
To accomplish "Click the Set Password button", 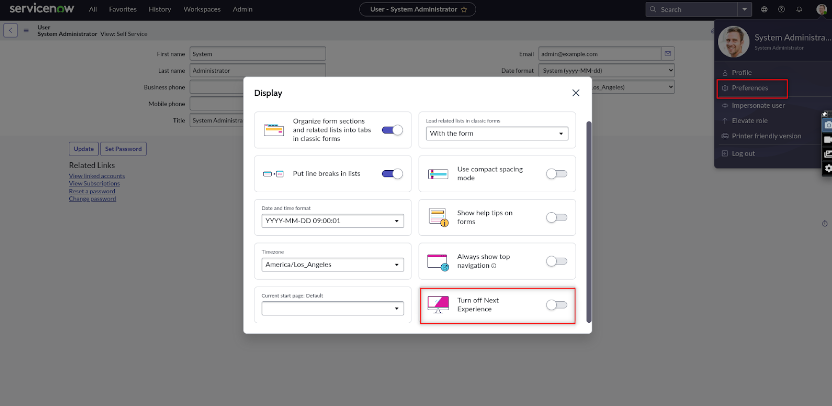I will [x=124, y=148].
